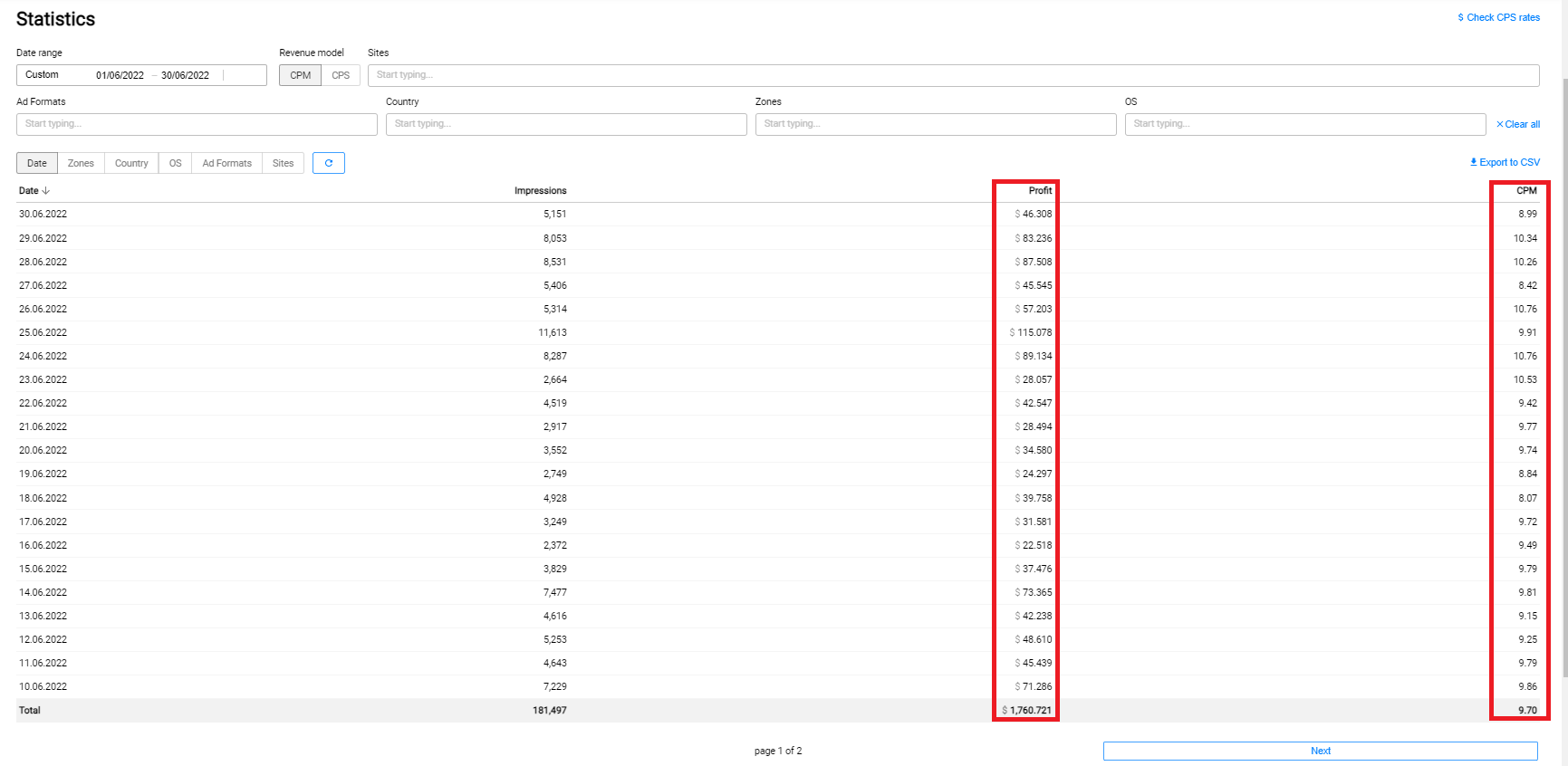The image size is (1568, 766).
Task: Open the Sites filter dropdown field
Action: [x=953, y=75]
